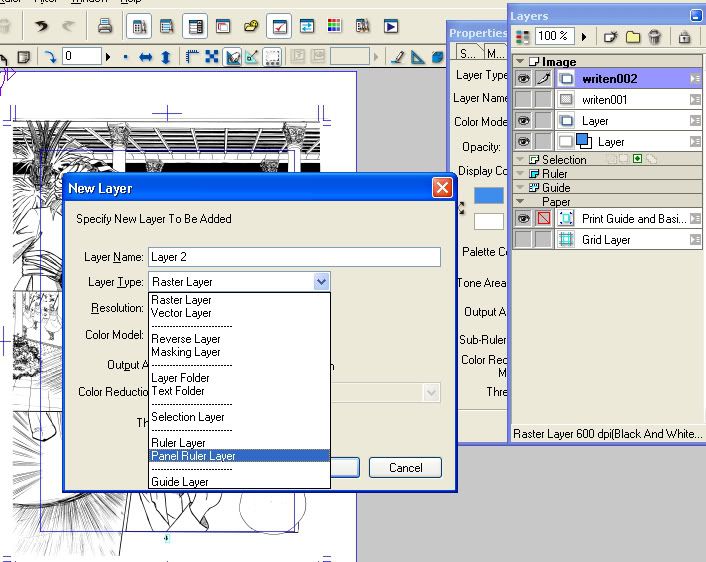The width and height of the screenshot is (706, 562).
Task: Open opacity slider arrow next to 100 %
Action: coord(584,36)
